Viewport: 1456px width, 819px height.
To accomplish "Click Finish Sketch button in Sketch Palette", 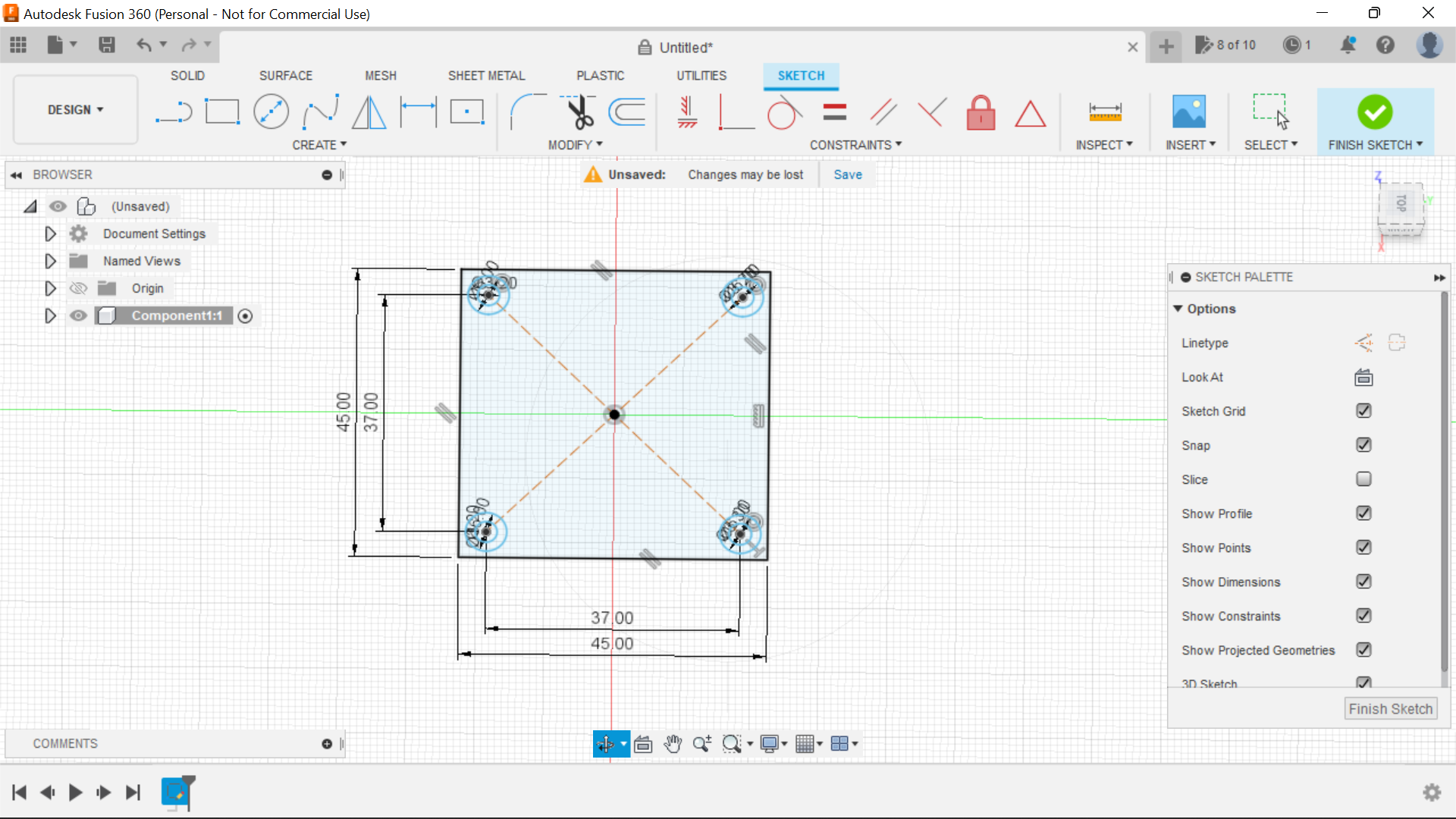I will tap(1391, 709).
